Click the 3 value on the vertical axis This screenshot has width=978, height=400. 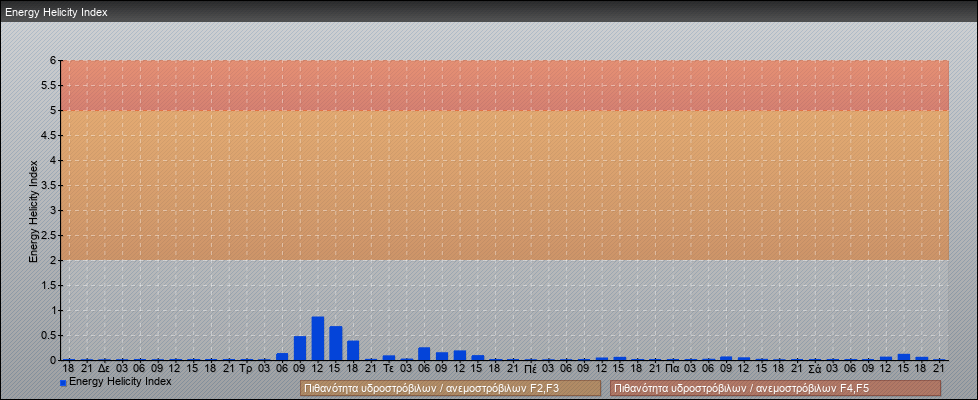[x=53, y=210]
